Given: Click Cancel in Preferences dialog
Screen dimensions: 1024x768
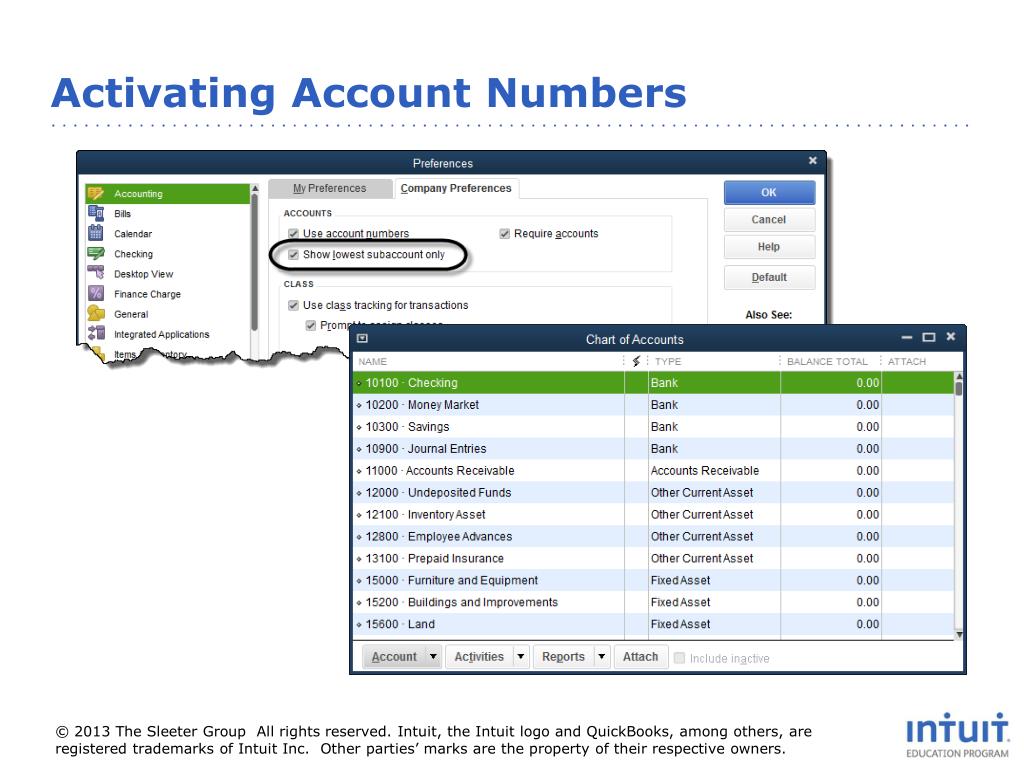Looking at the screenshot, I should (769, 219).
